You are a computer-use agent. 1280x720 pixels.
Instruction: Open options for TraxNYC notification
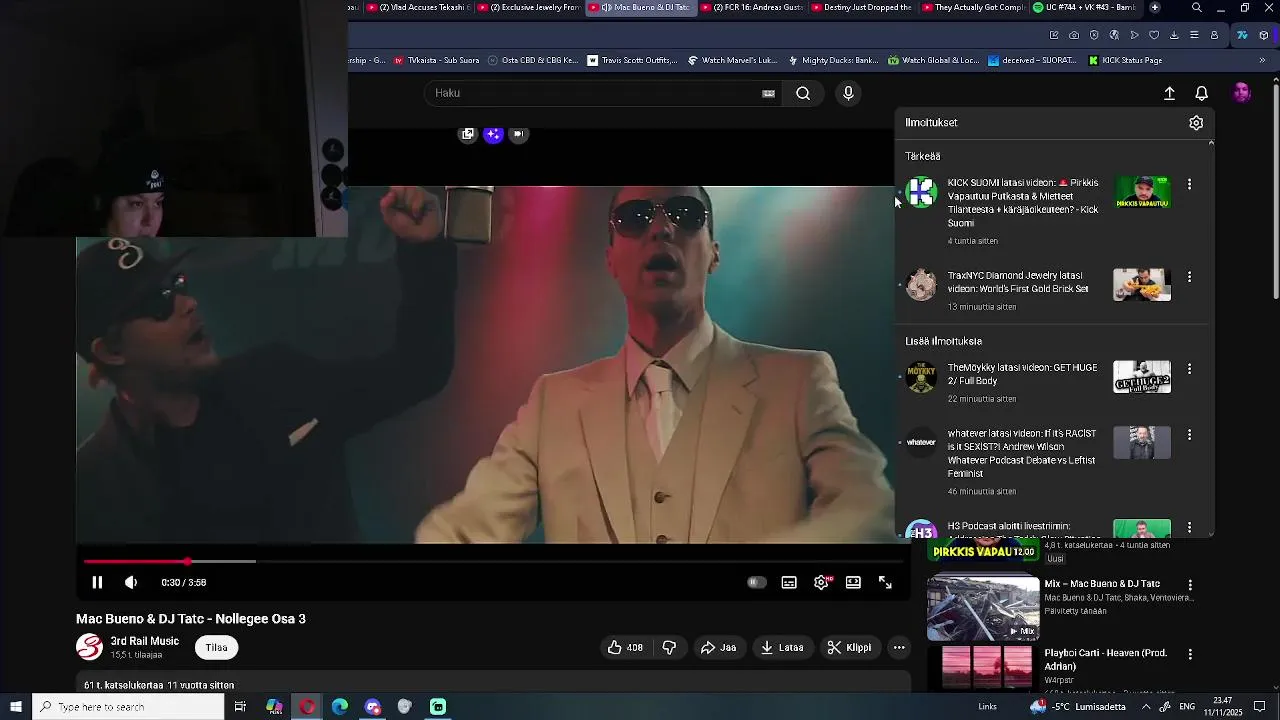(1189, 276)
